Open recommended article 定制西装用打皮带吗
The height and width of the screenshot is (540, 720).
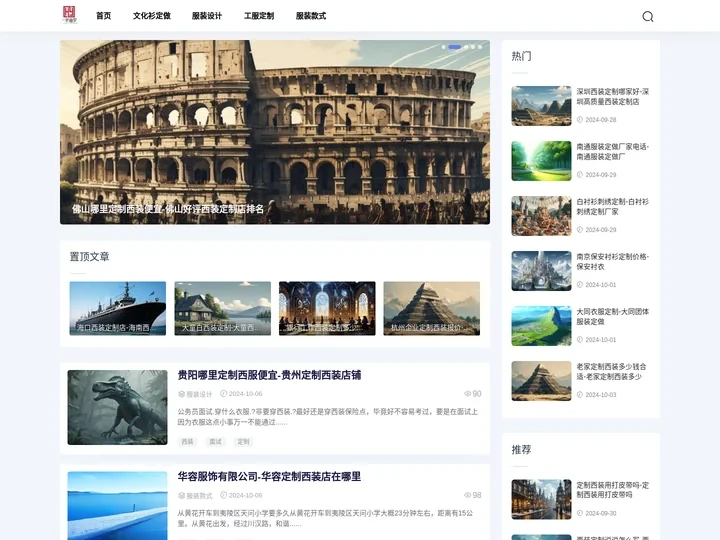point(613,490)
